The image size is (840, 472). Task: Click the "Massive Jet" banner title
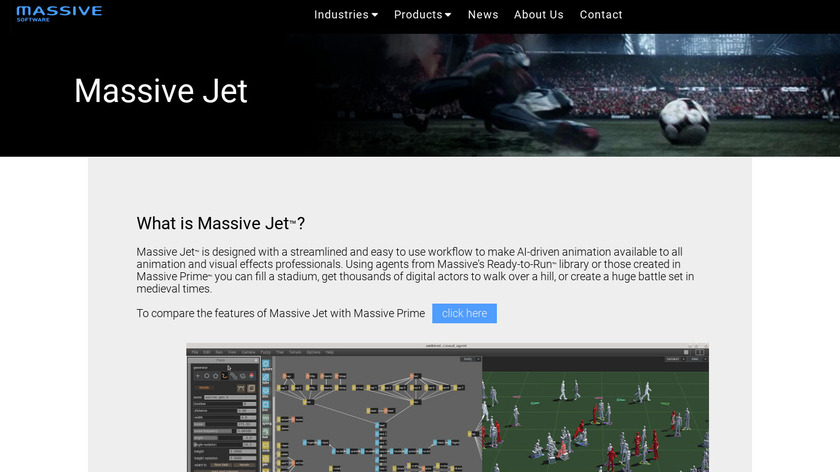pyautogui.click(x=161, y=91)
